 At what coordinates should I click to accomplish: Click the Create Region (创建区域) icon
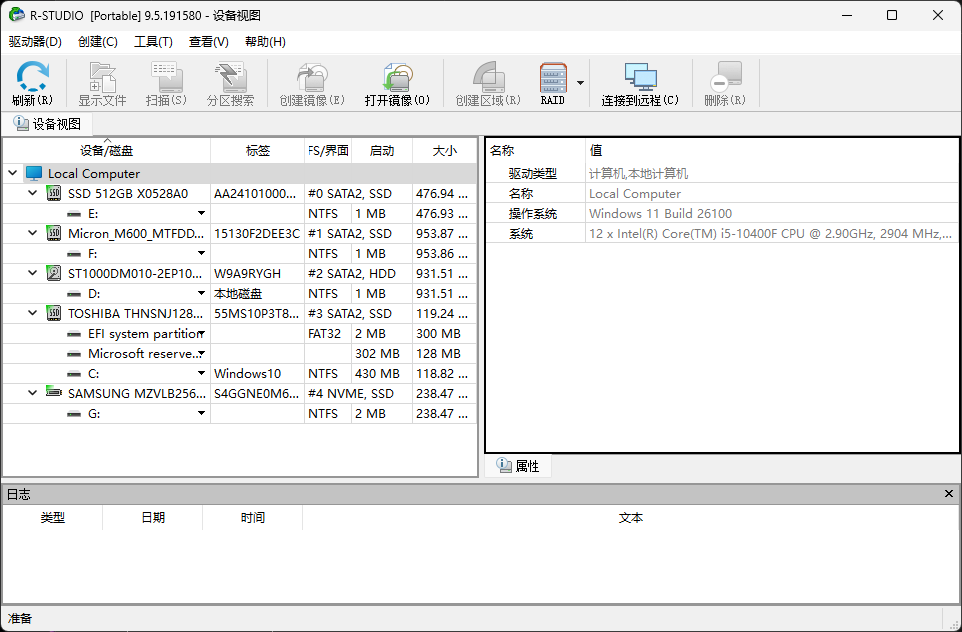click(488, 77)
